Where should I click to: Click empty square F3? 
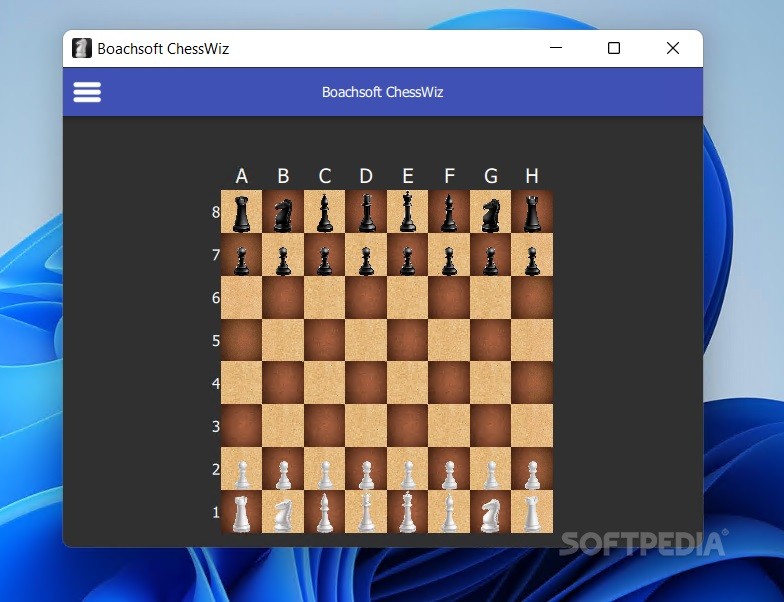point(449,426)
